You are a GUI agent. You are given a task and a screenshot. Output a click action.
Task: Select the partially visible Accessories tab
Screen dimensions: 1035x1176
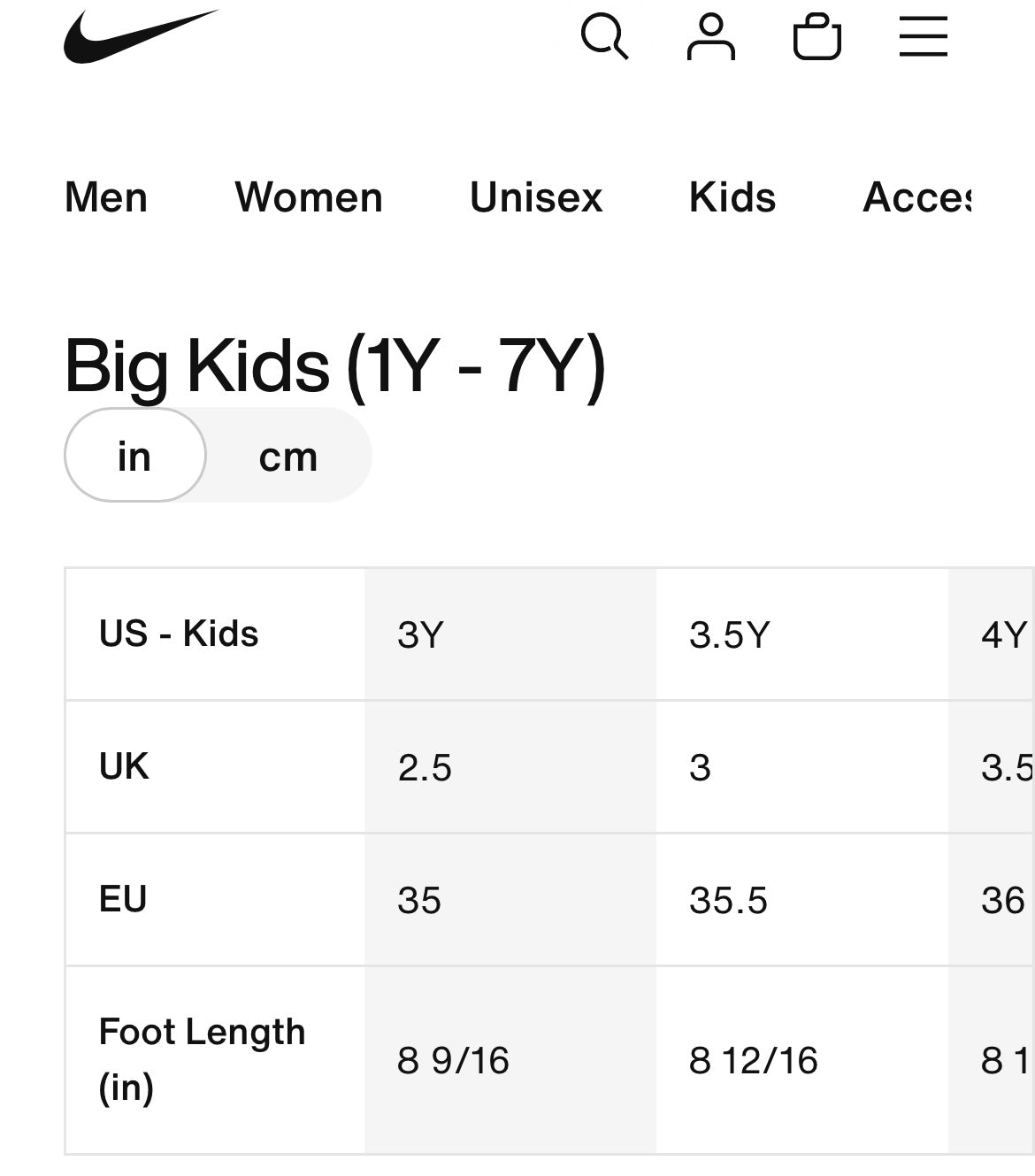(x=917, y=197)
